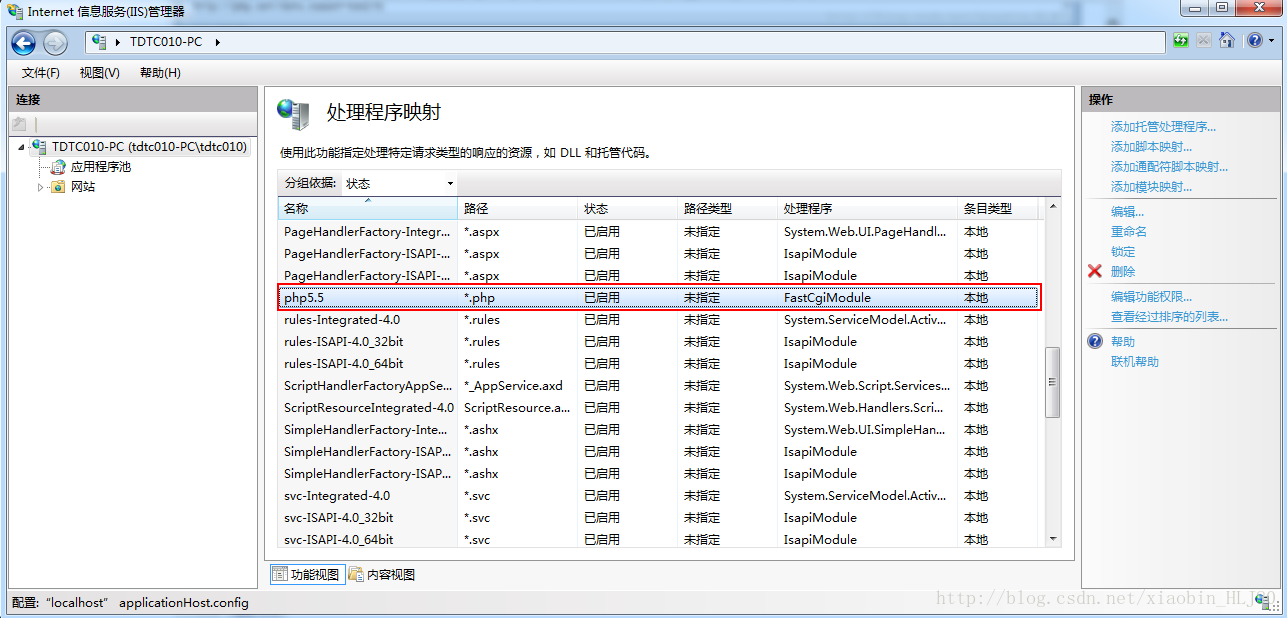
Task: Select the php5.5 handler mapping row
Action: click(x=658, y=297)
